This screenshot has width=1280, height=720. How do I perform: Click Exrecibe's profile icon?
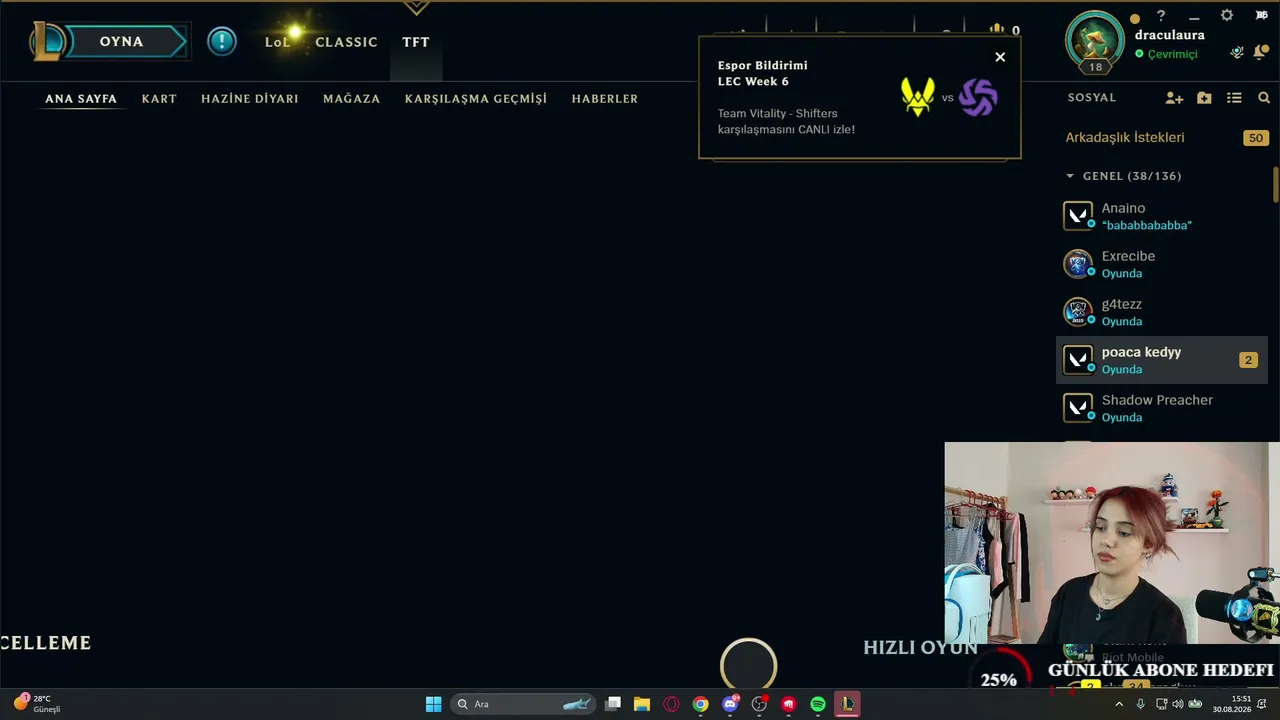[1077, 264]
